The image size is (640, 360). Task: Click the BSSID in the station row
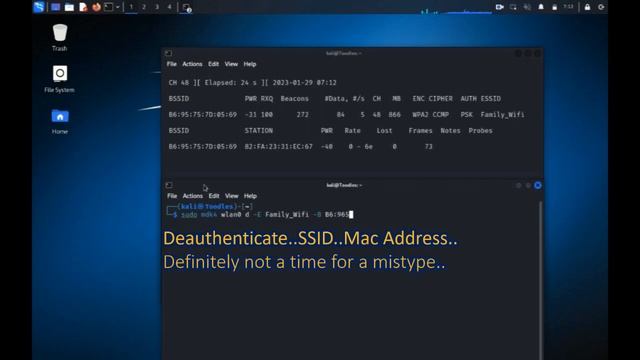click(x=202, y=147)
